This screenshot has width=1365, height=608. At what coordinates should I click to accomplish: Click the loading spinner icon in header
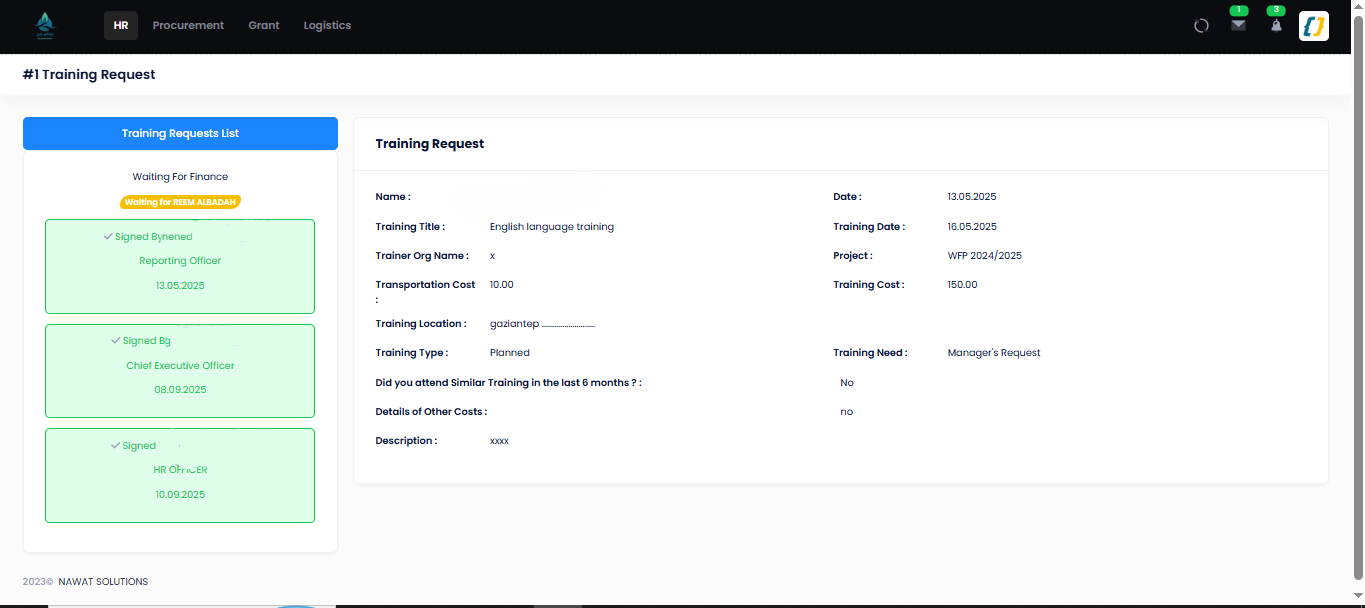(1202, 26)
